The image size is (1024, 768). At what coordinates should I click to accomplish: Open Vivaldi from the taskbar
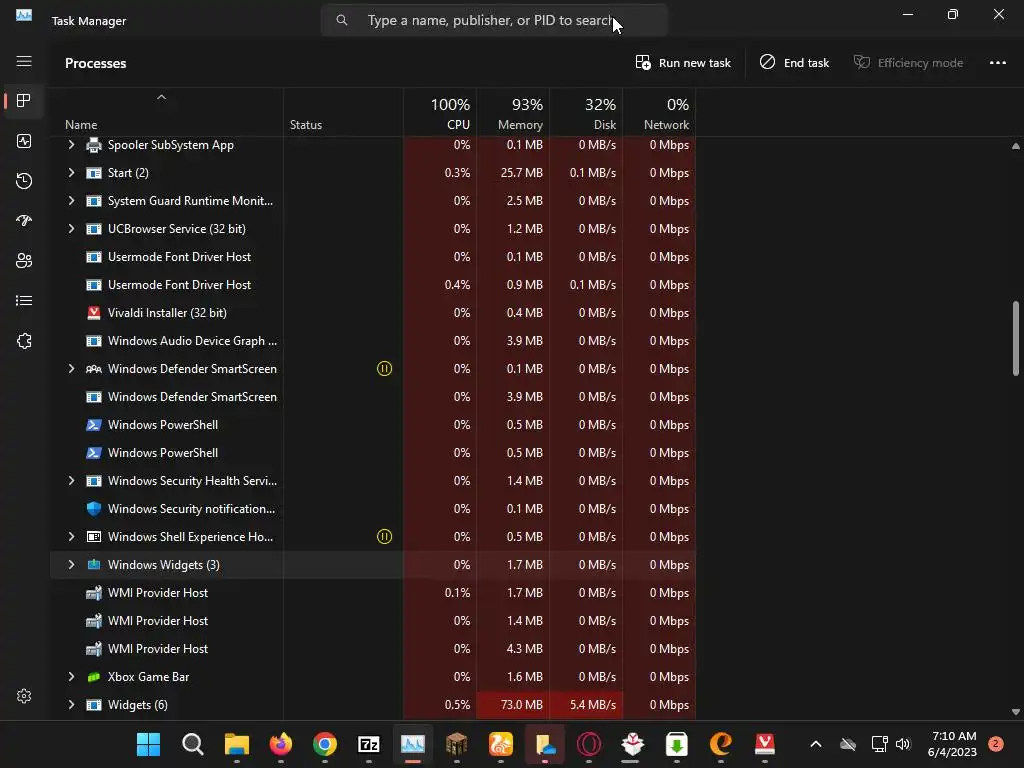pos(765,744)
